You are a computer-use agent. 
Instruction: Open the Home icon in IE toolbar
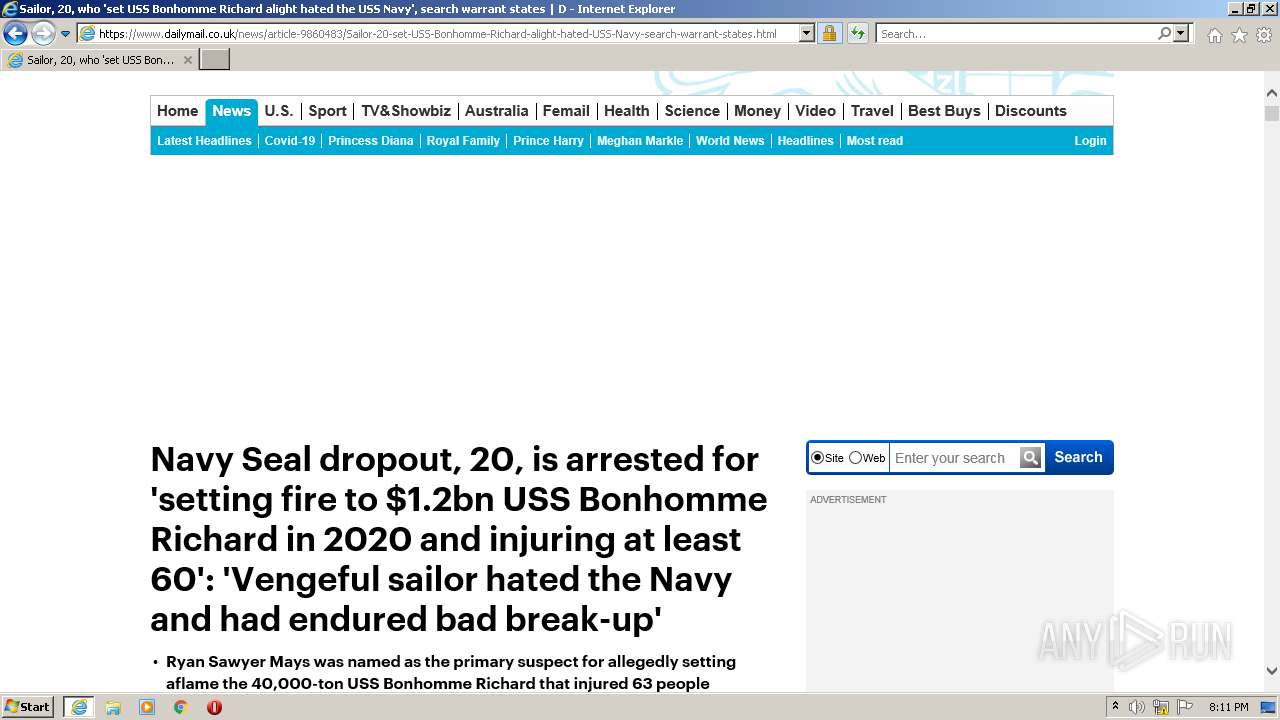pos(1214,35)
